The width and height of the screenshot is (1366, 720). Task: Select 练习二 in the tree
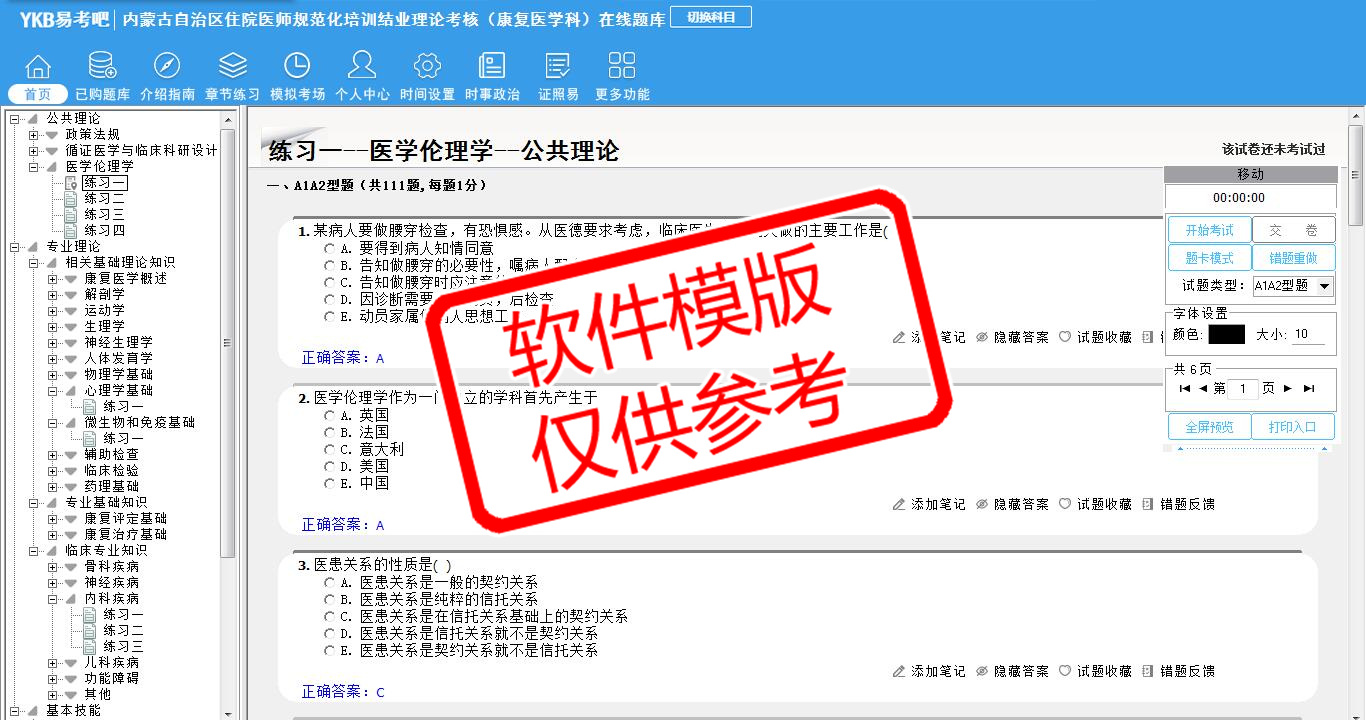(104, 199)
